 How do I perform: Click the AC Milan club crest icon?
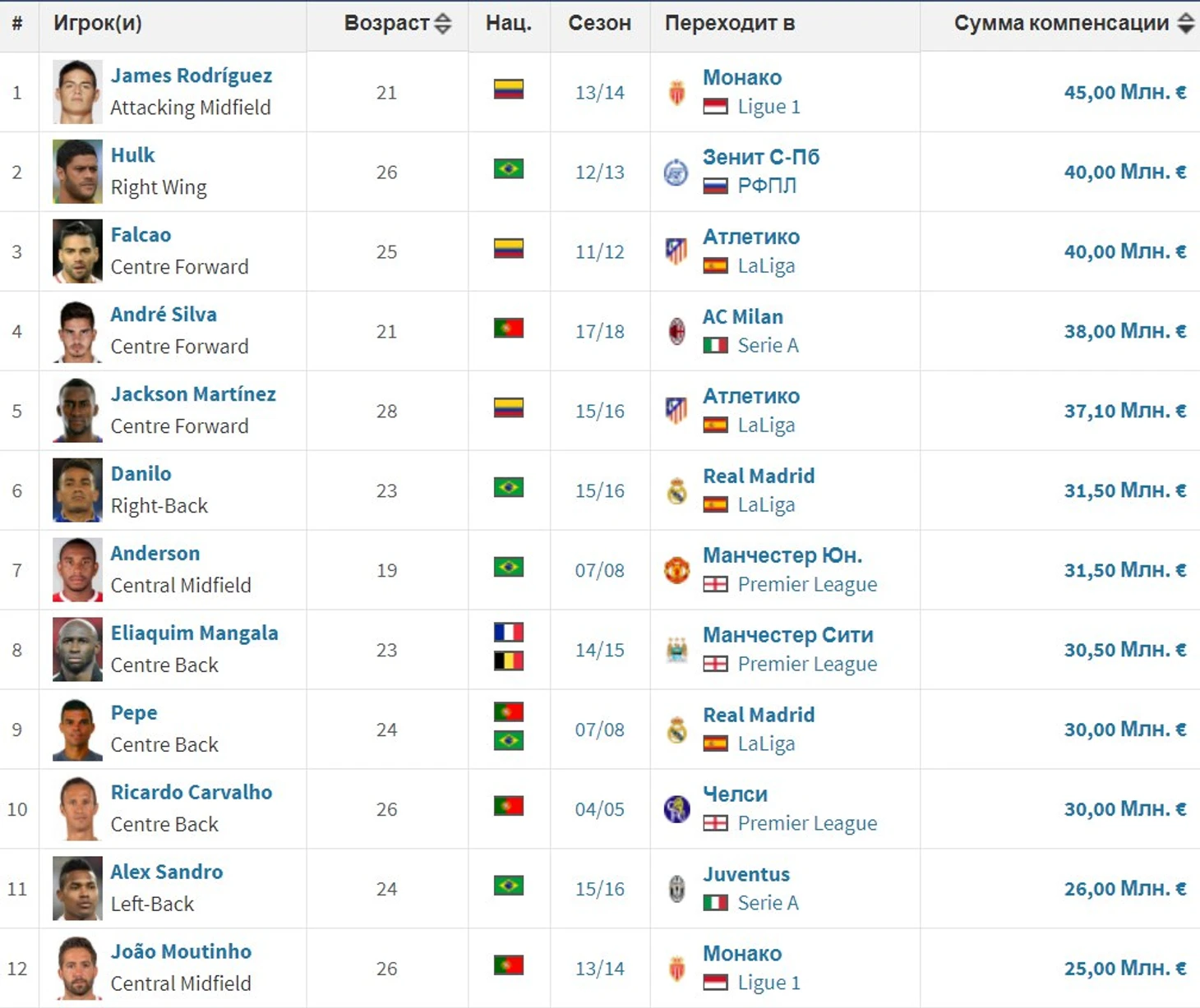(x=676, y=332)
